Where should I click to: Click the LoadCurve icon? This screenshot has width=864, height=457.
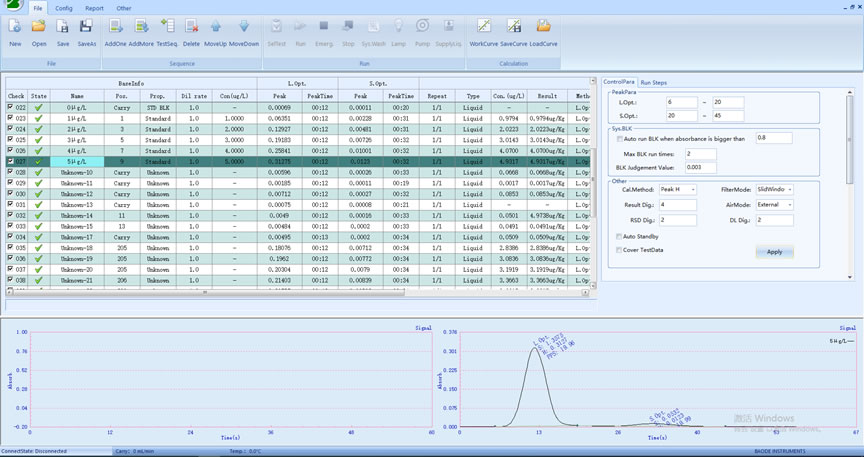543,26
